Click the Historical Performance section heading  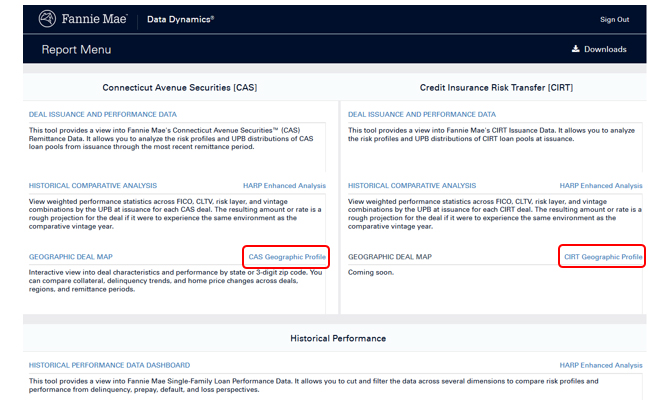pos(338,338)
